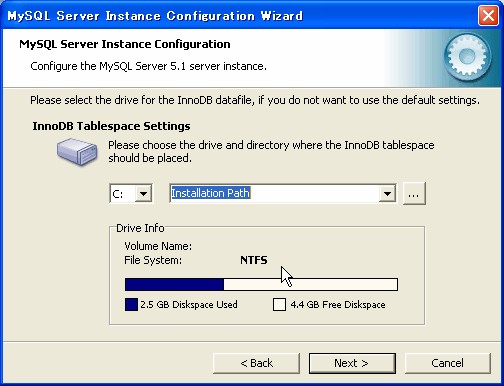Click the gear icon in header
Viewport: 504px width, 386px height.
[x=467, y=57]
